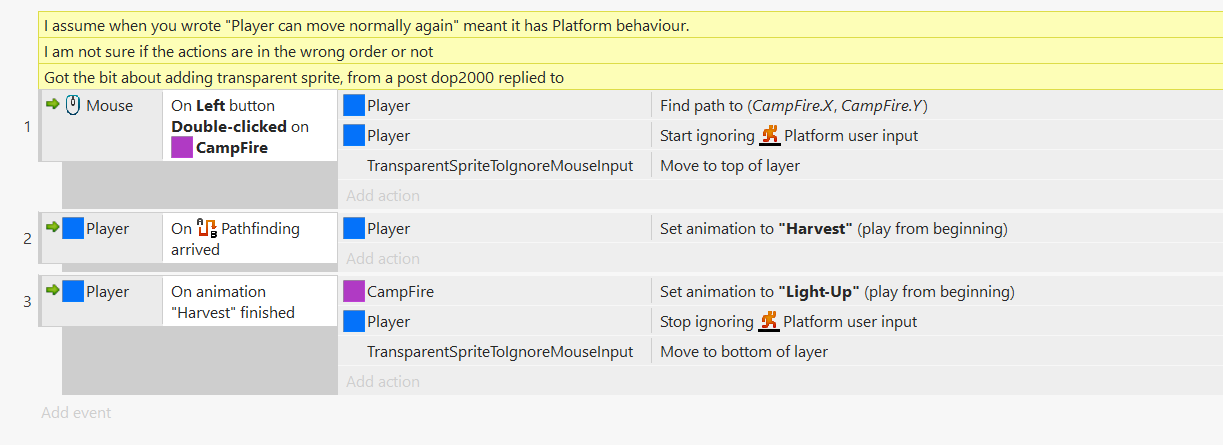
Task: Click Add action under event 1
Action: (383, 196)
